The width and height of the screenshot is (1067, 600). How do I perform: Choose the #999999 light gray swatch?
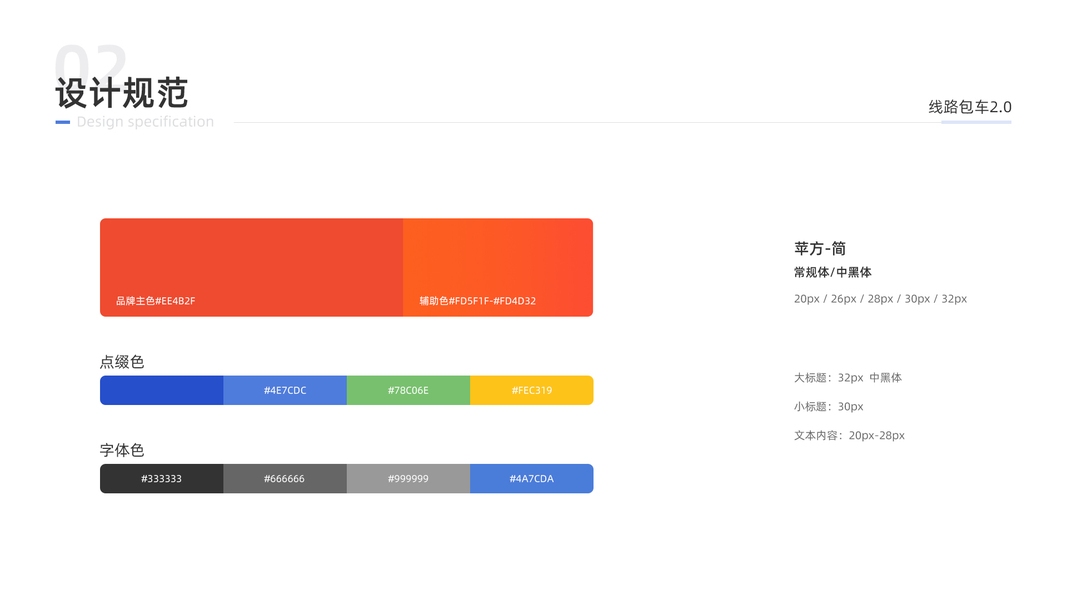[408, 479]
